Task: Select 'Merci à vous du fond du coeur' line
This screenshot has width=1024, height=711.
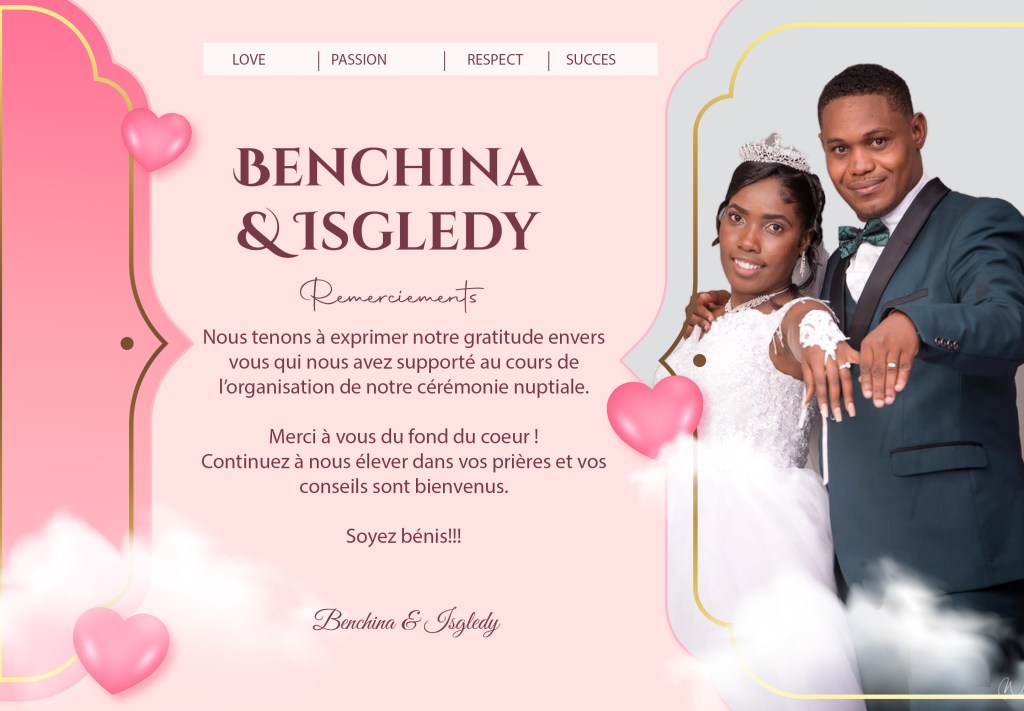Action: (x=404, y=436)
